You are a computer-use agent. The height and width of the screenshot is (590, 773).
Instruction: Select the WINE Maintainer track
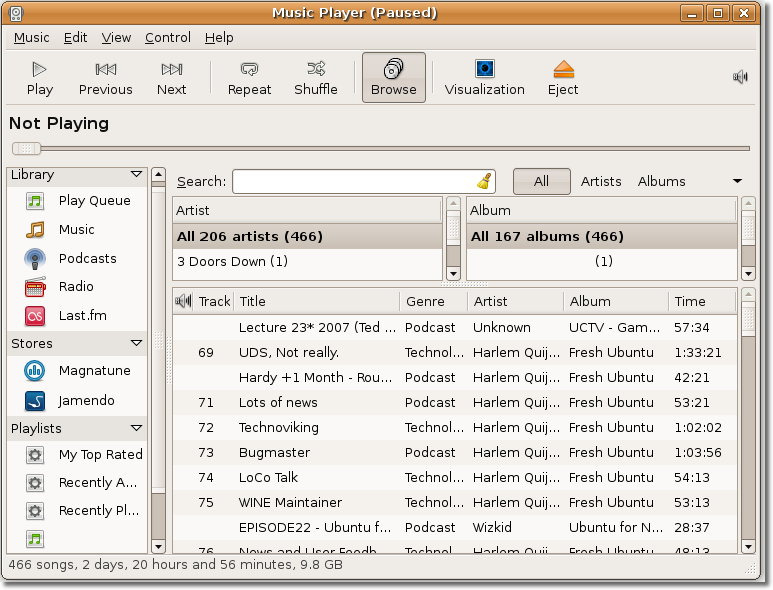tap(455, 502)
